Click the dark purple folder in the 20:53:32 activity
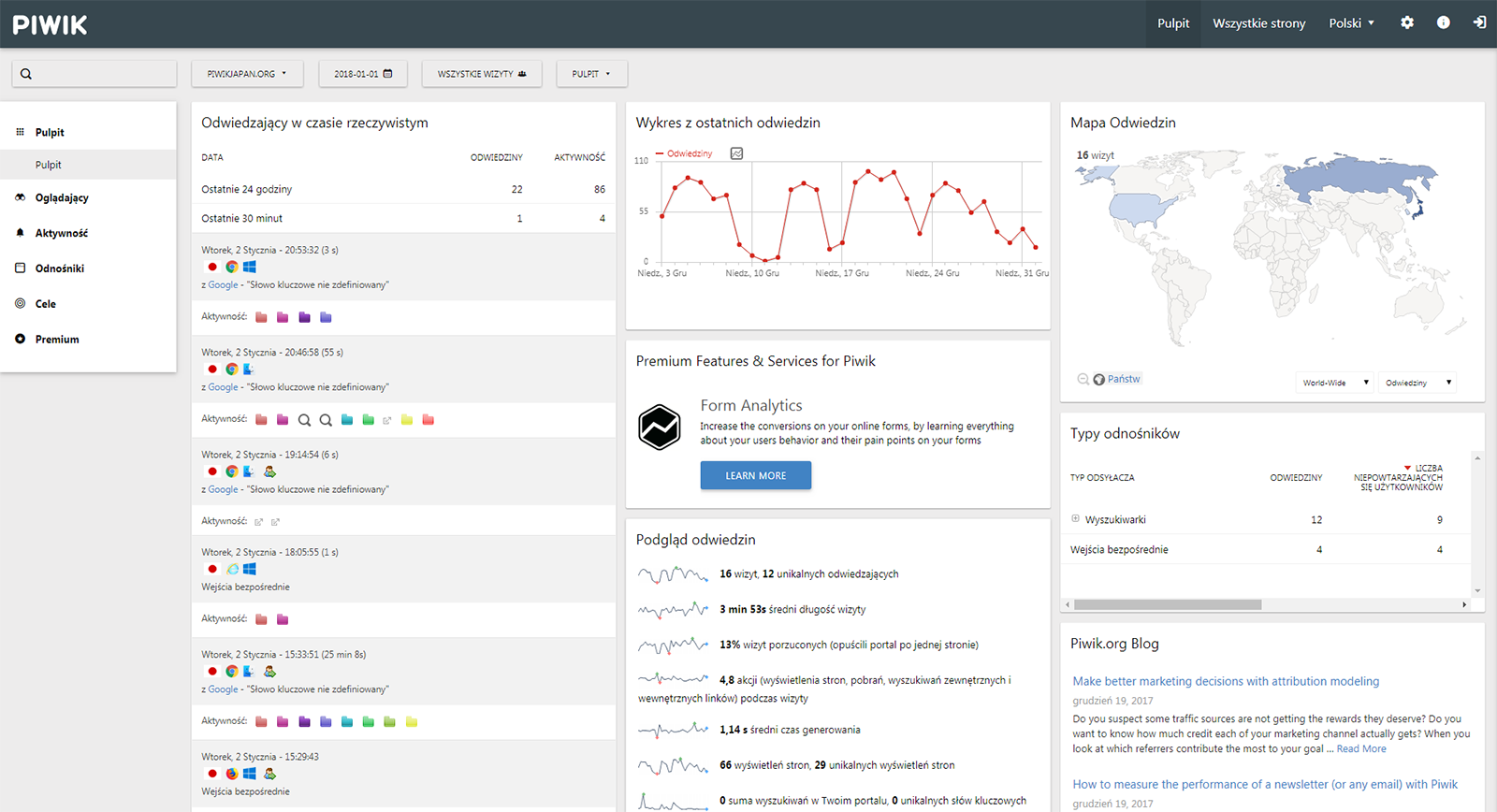This screenshot has height=812, width=1497. point(304,317)
